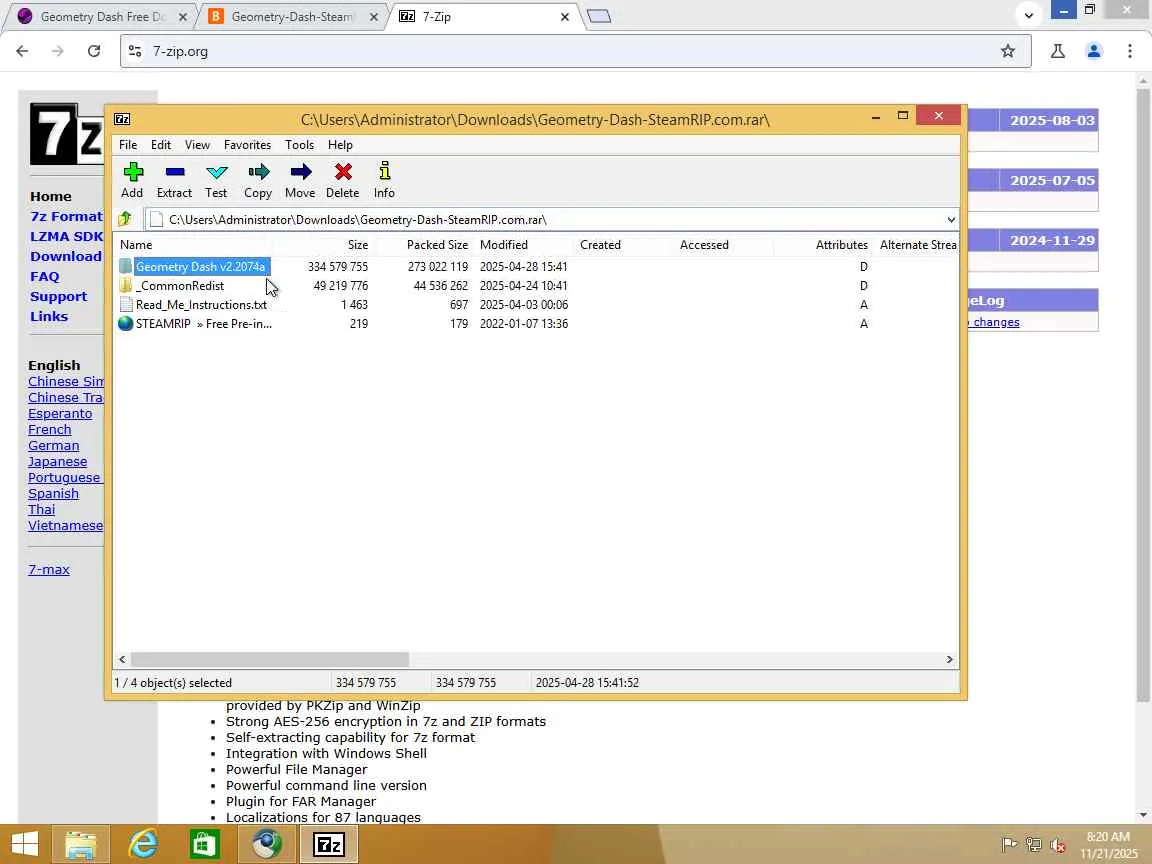Open the Favorites menu

tap(248, 145)
